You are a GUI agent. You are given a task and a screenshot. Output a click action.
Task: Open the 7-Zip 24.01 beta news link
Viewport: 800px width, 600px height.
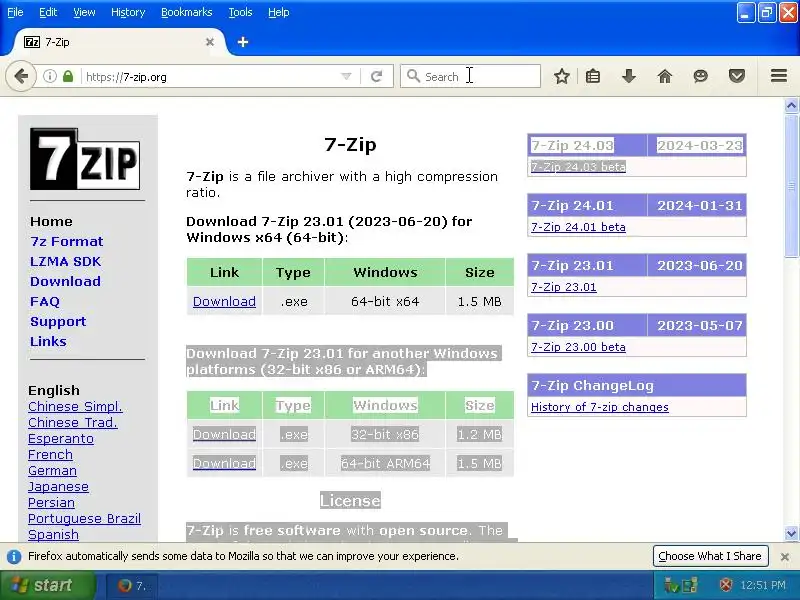pos(578,227)
